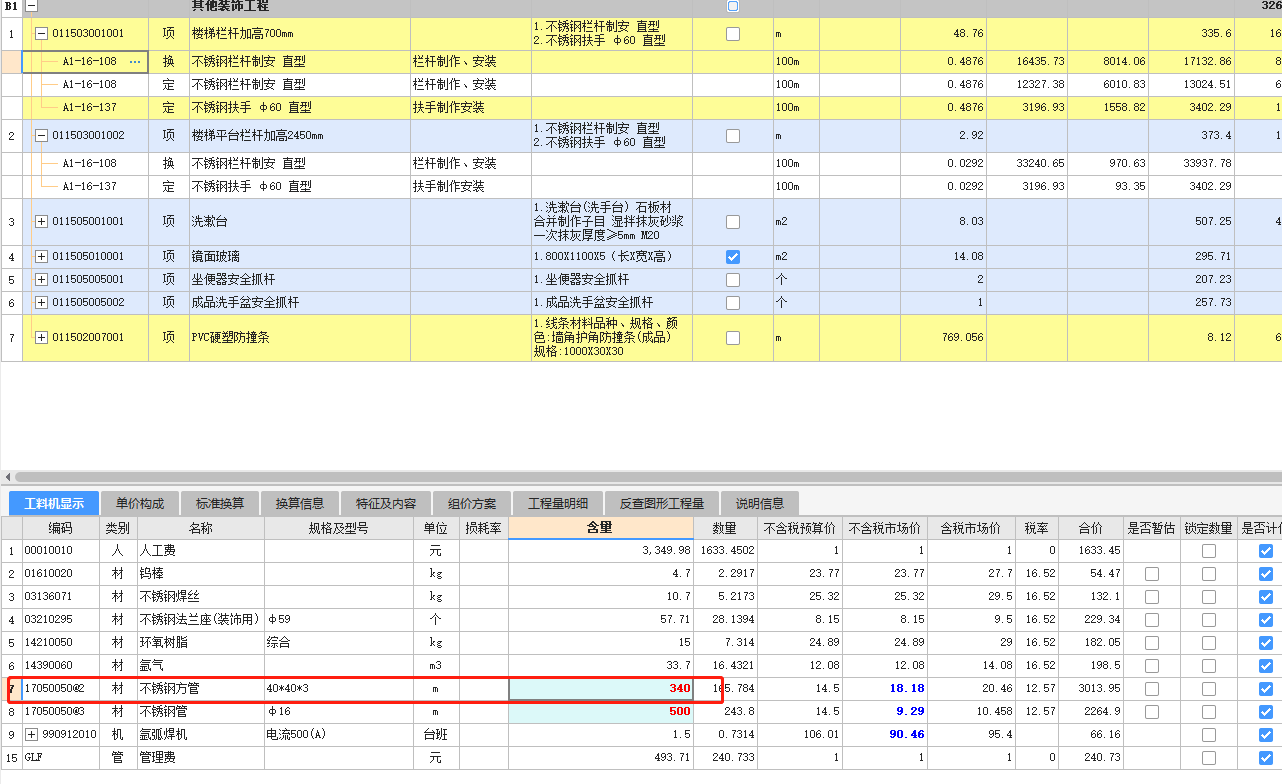This screenshot has height=784, width=1282.
Task: Expand item 011502007001 PVC硬塑防撞条
Action: pos(41,338)
